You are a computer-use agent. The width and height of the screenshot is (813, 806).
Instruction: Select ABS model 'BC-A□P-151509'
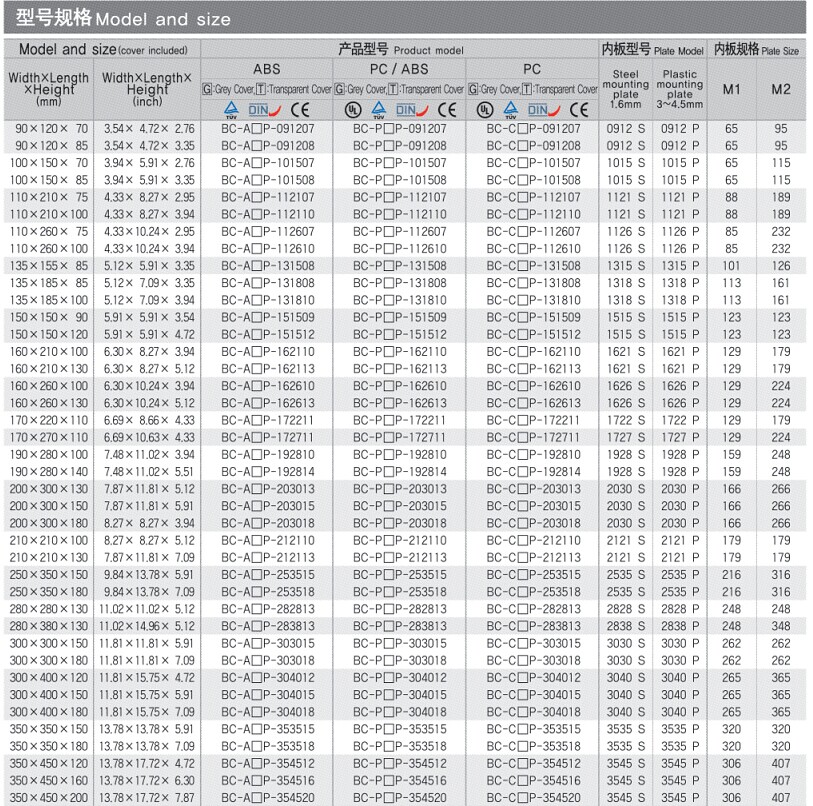pos(268,317)
